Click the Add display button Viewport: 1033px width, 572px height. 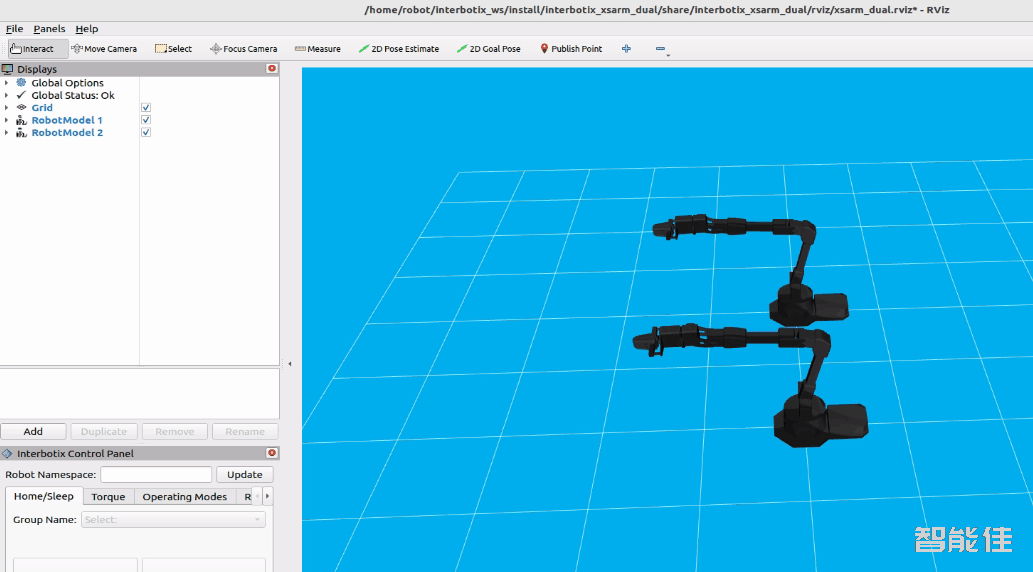pos(33,432)
